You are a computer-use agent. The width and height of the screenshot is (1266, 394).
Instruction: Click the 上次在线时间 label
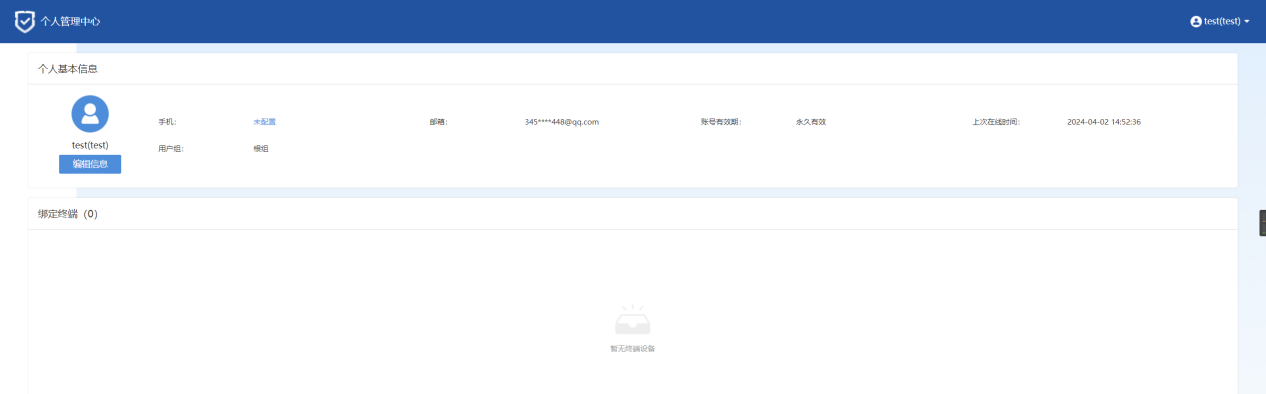(995, 122)
